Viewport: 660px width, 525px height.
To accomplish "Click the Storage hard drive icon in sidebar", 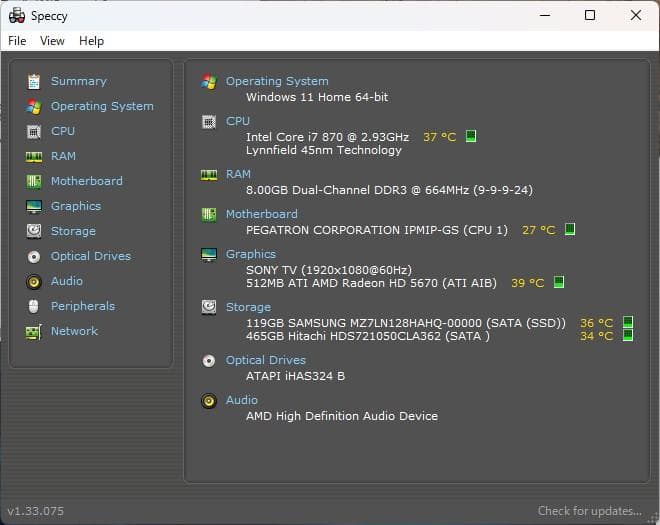I will coord(34,231).
